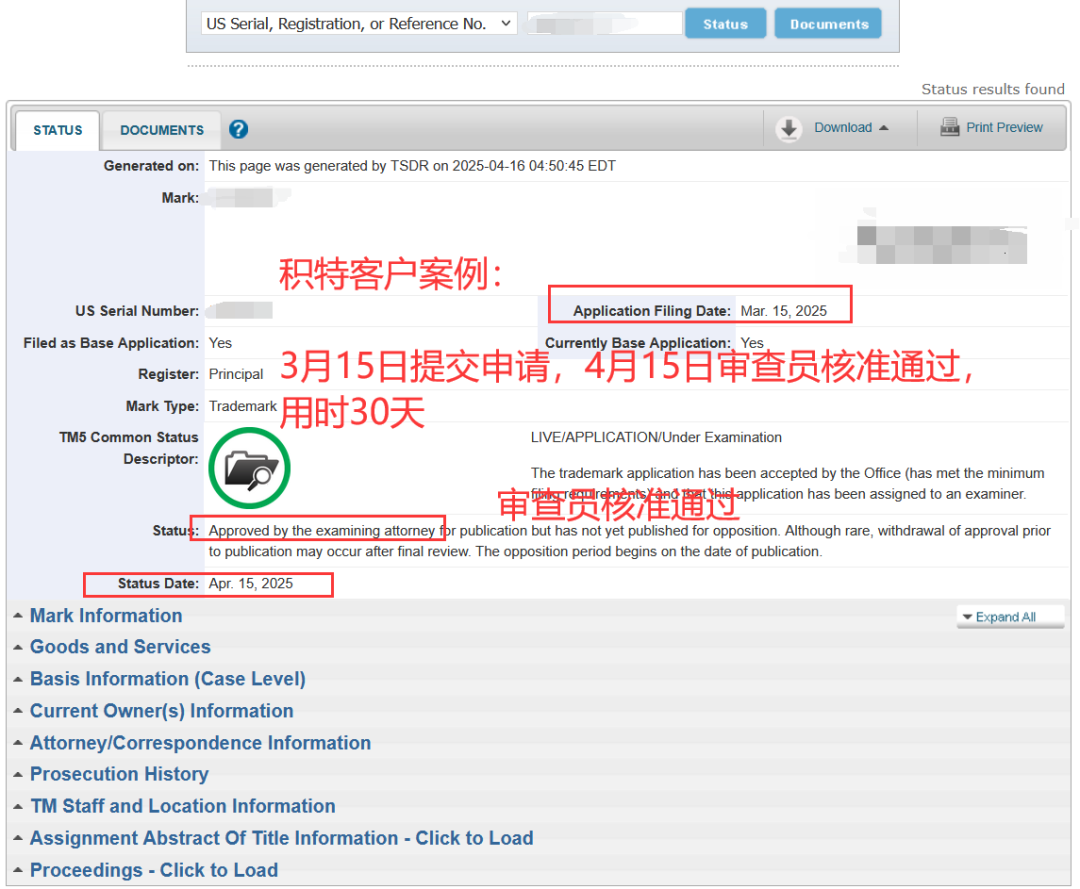This screenshot has width=1080, height=889.
Task: Click the Download arrow icon
Action: 789,127
